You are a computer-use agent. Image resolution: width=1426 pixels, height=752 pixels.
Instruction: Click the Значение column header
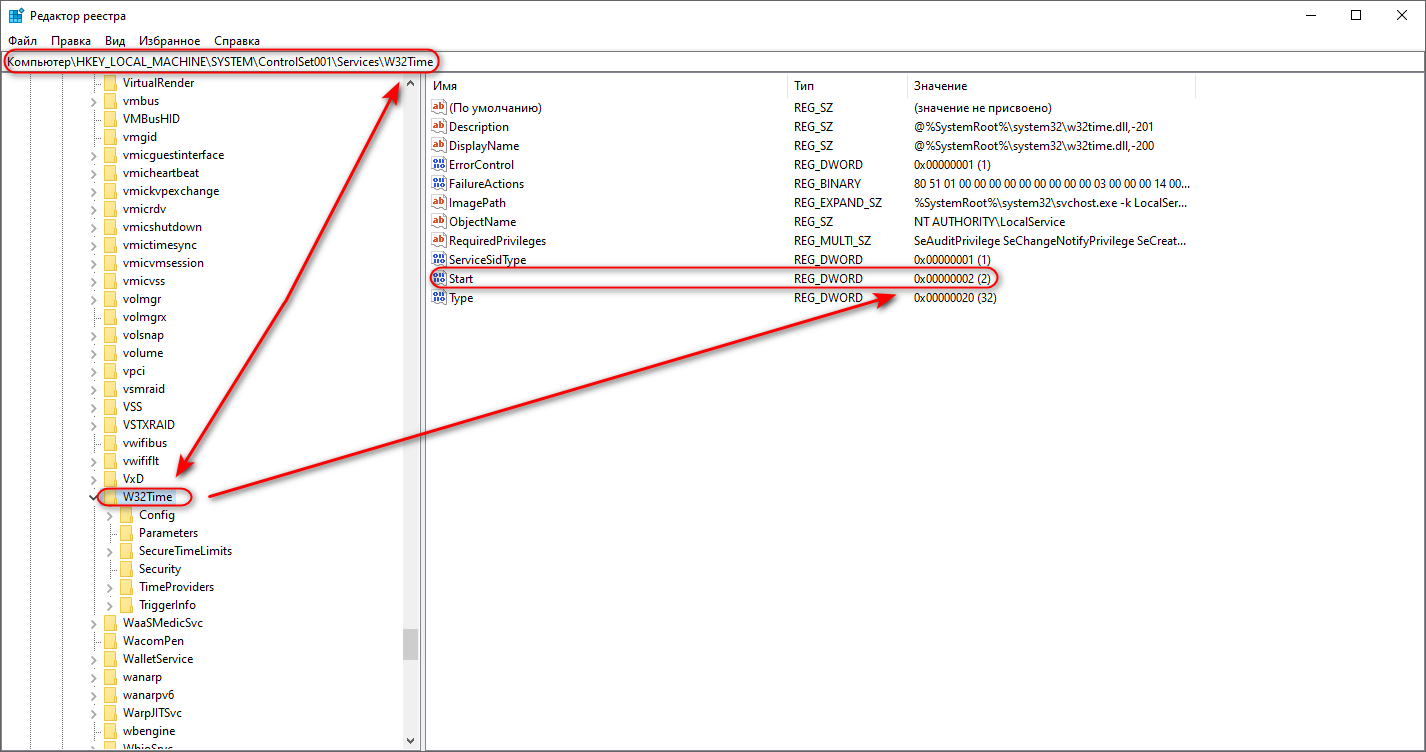point(1050,86)
